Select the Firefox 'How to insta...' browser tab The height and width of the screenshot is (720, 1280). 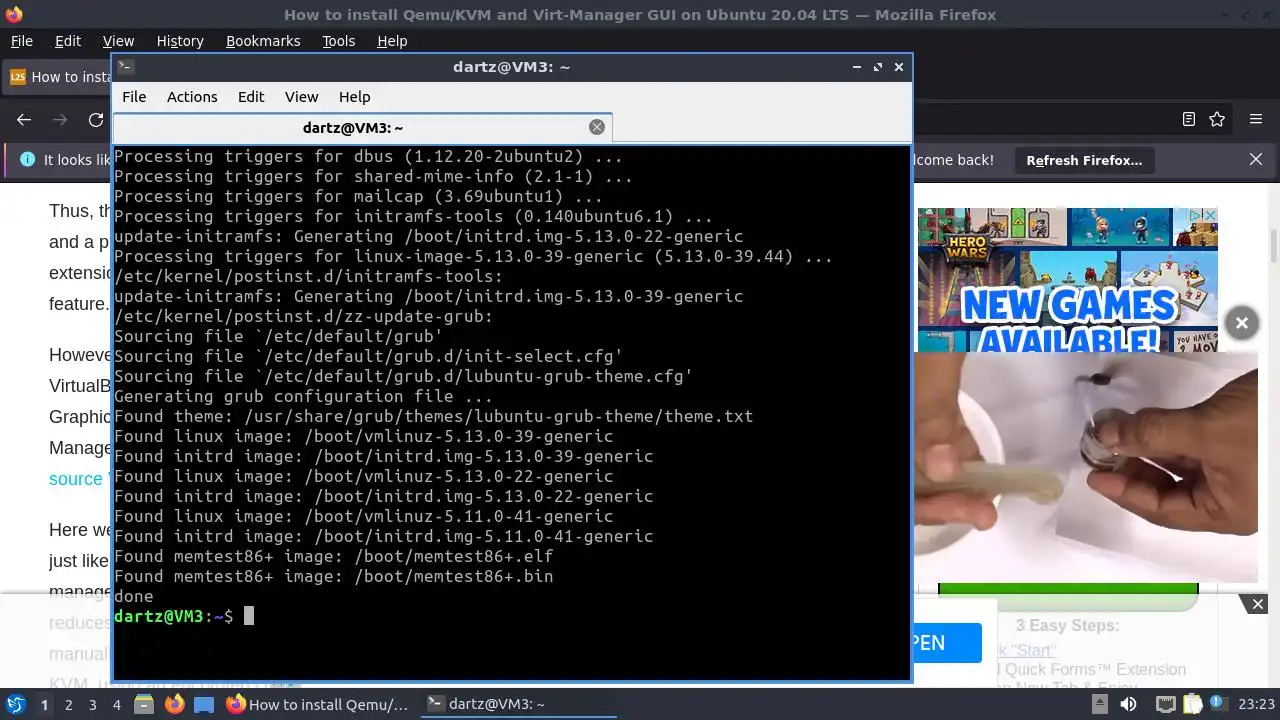click(x=58, y=77)
